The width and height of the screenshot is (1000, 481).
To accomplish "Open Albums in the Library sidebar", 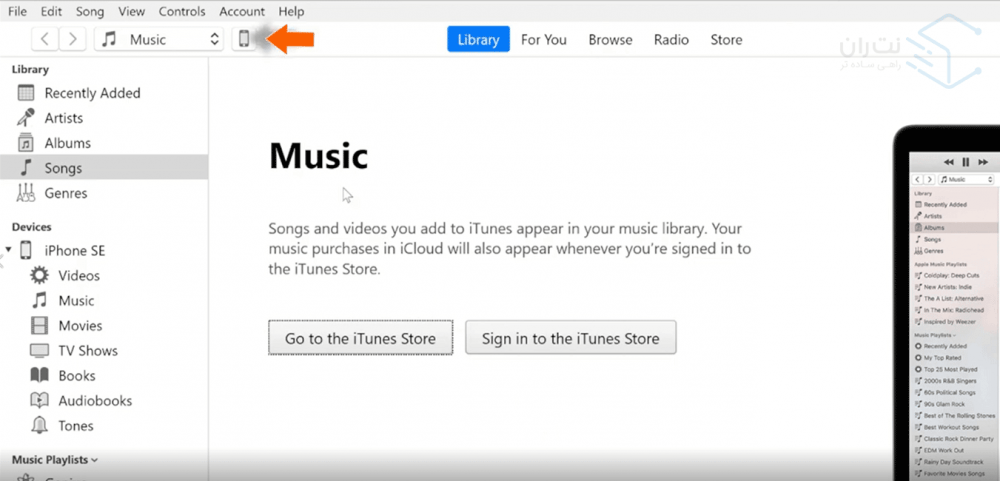I will pyautogui.click(x=67, y=143).
